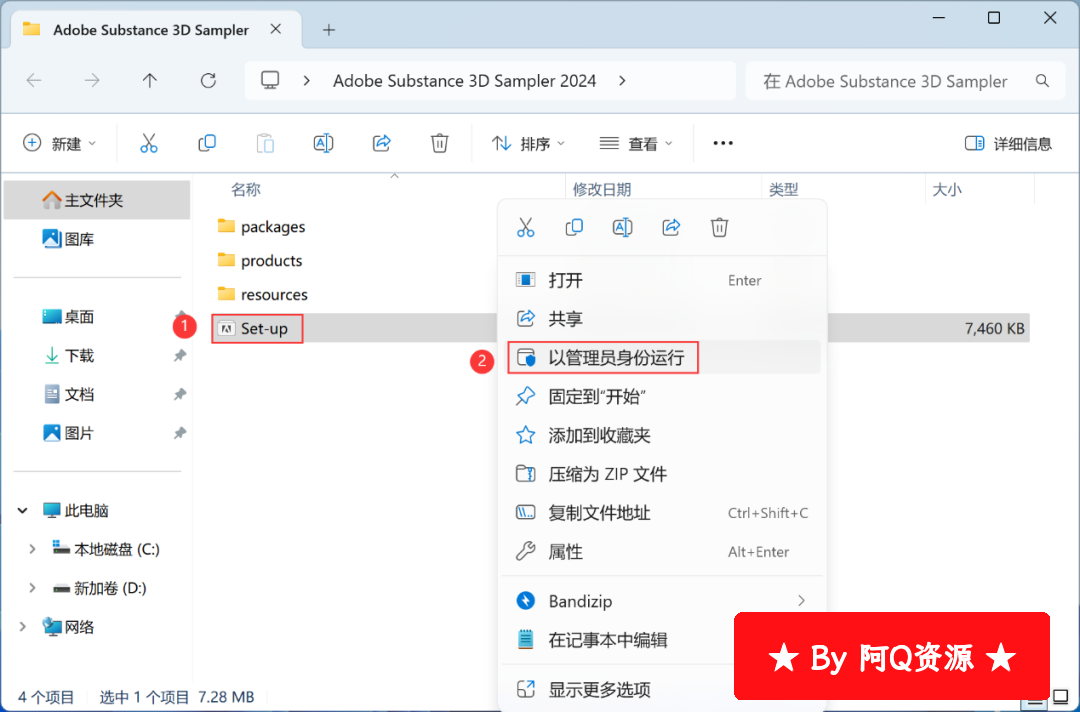The image size is (1080, 712).
Task: Expand the 此电脑 tree node
Action: (23, 511)
